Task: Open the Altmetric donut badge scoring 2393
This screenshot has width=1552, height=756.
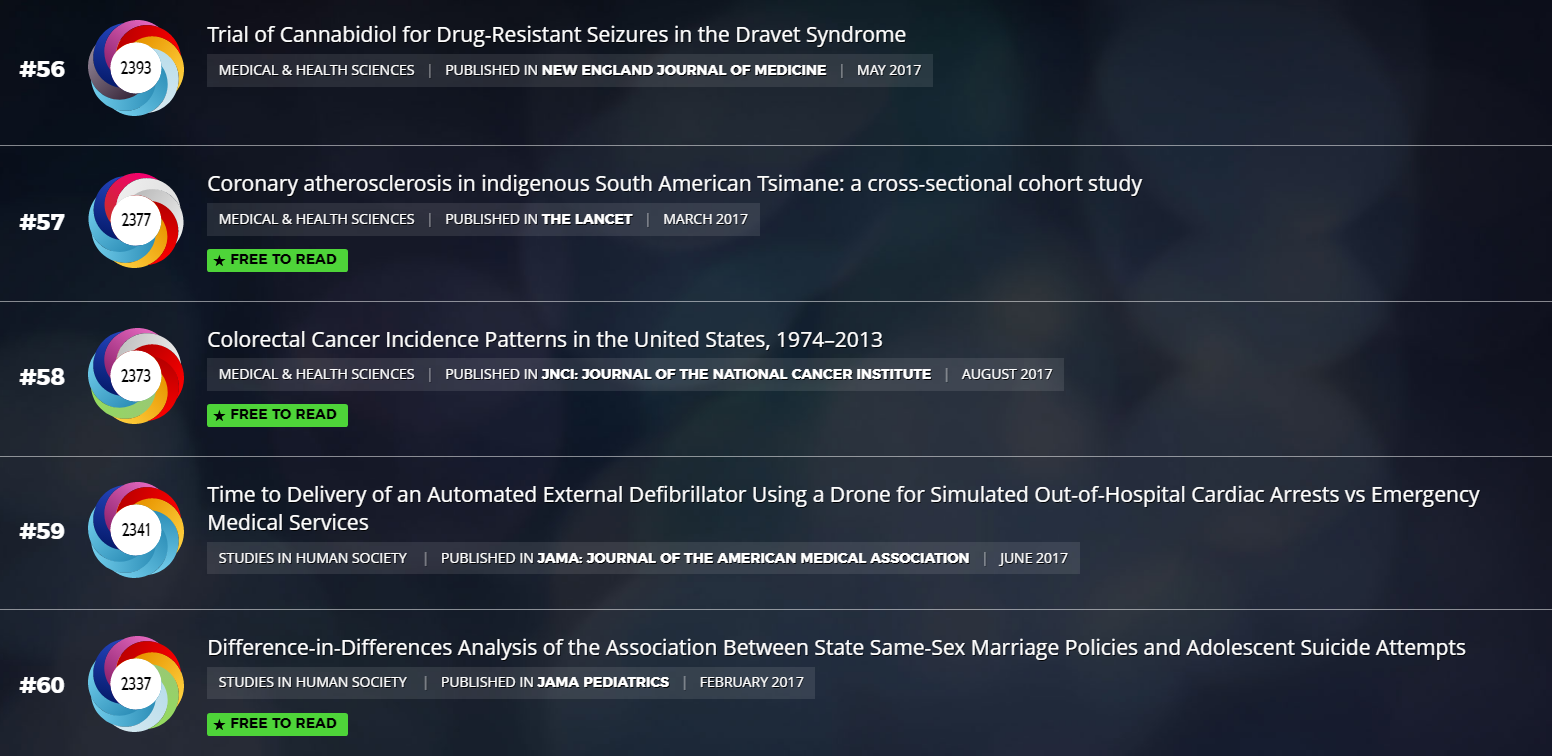Action: [x=136, y=68]
